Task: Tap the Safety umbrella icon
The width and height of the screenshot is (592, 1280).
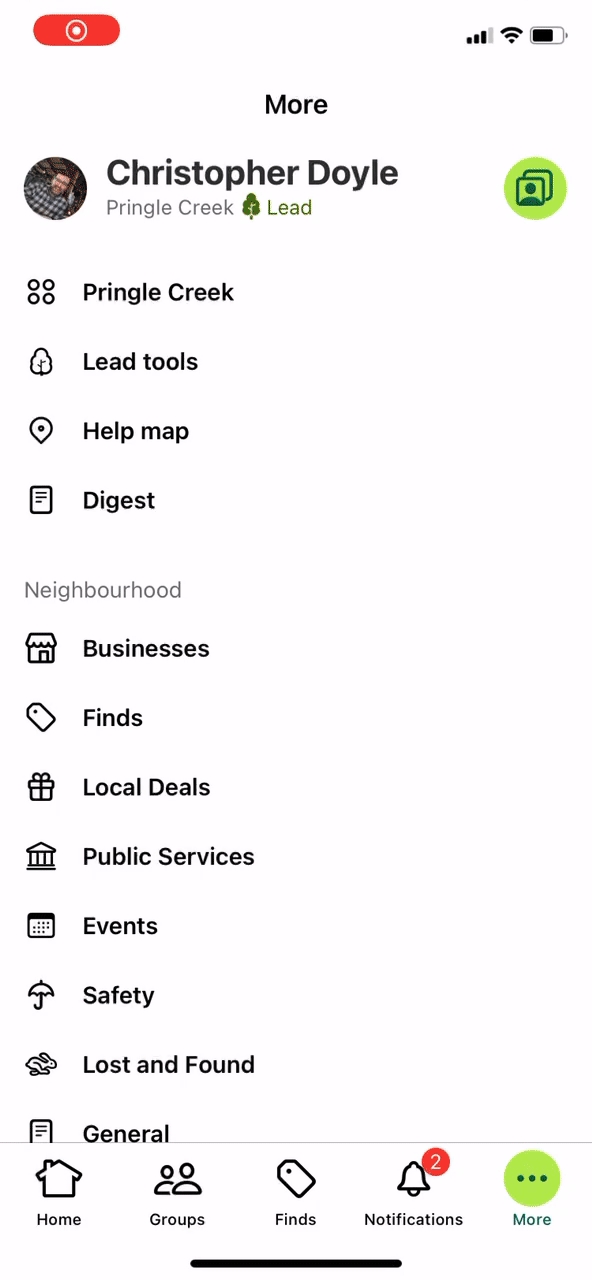Action: pos(41,995)
